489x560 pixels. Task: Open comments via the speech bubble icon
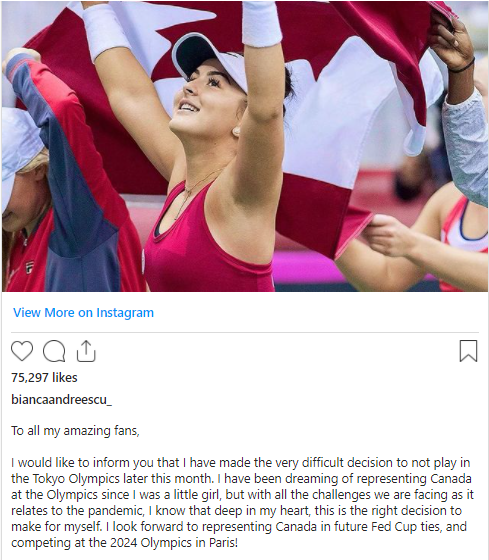click(54, 351)
